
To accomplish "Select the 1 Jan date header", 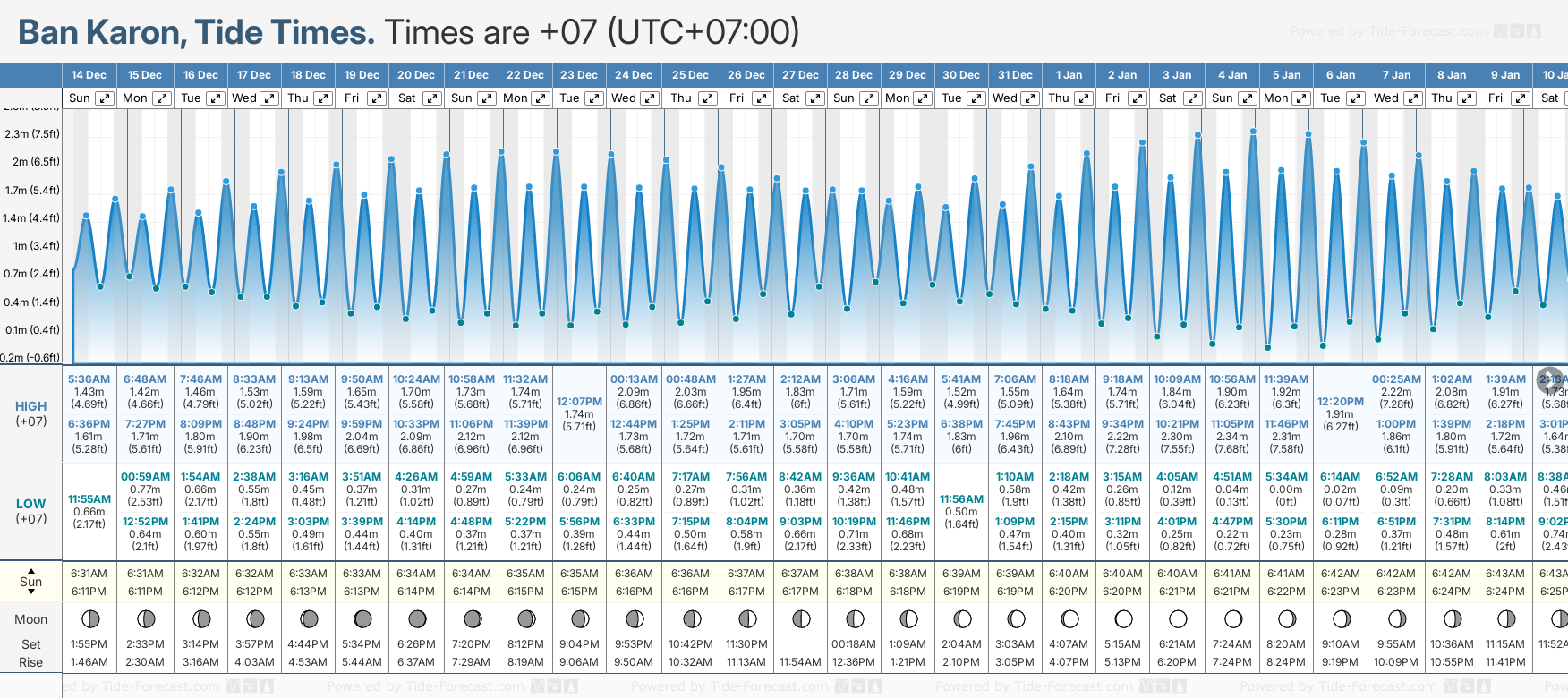I will [1069, 75].
